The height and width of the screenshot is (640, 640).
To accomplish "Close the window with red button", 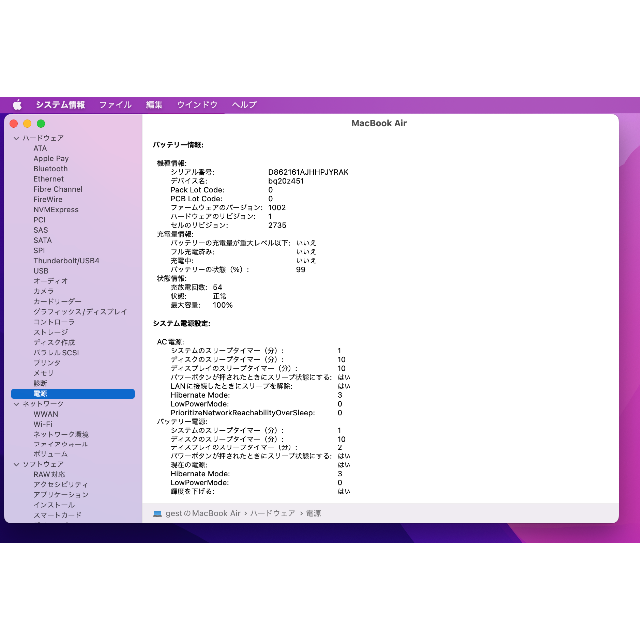I will 14,124.
